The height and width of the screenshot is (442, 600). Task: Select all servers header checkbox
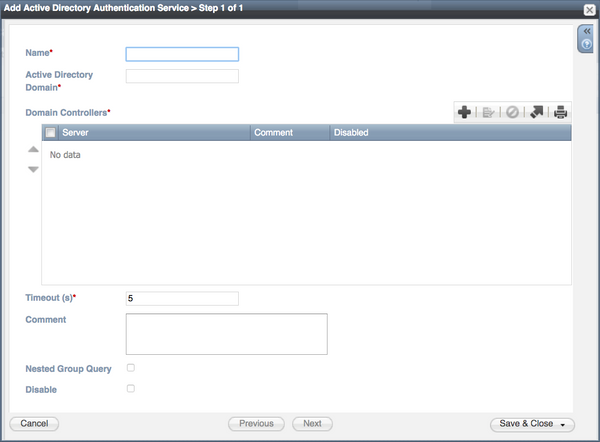pyautogui.click(x=51, y=132)
